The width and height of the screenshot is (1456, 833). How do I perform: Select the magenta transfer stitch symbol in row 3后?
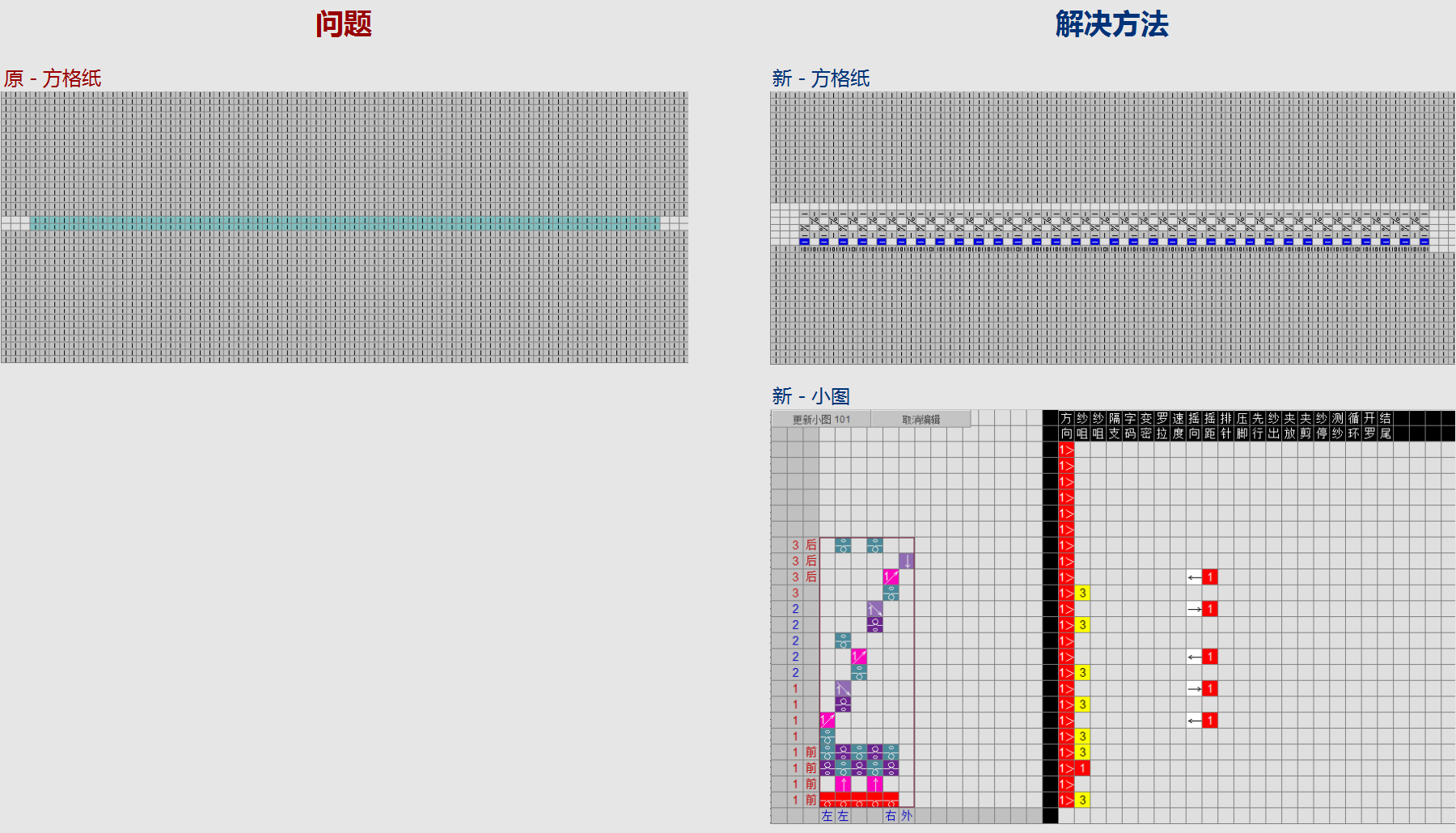(890, 576)
